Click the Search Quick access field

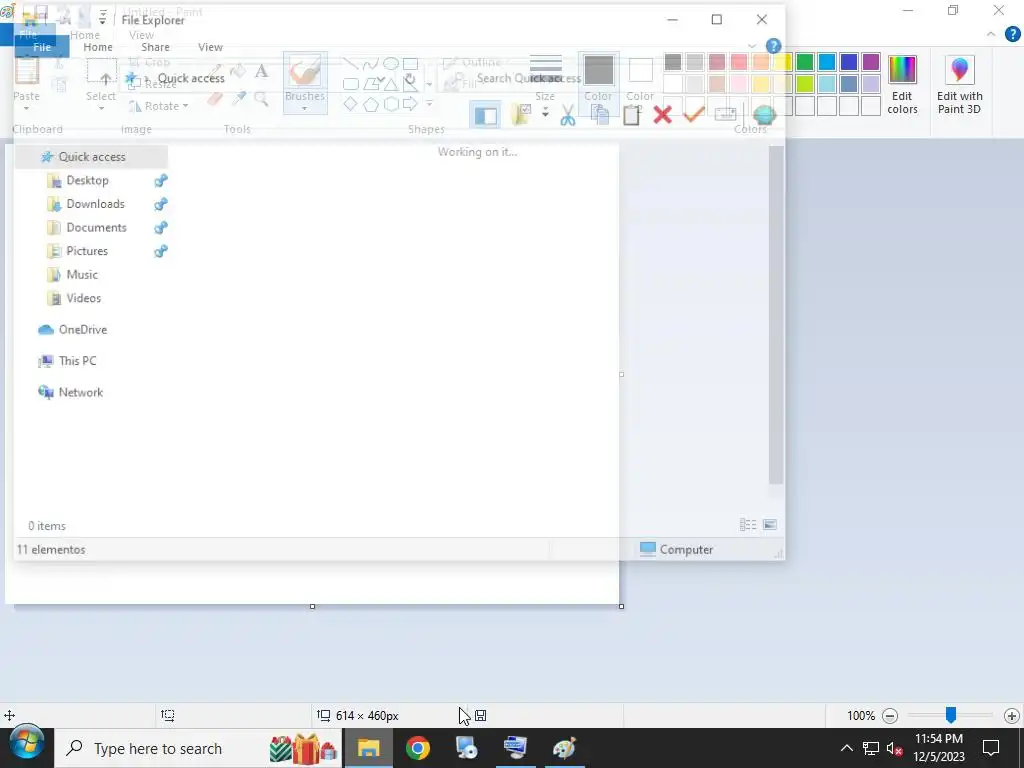(x=528, y=78)
